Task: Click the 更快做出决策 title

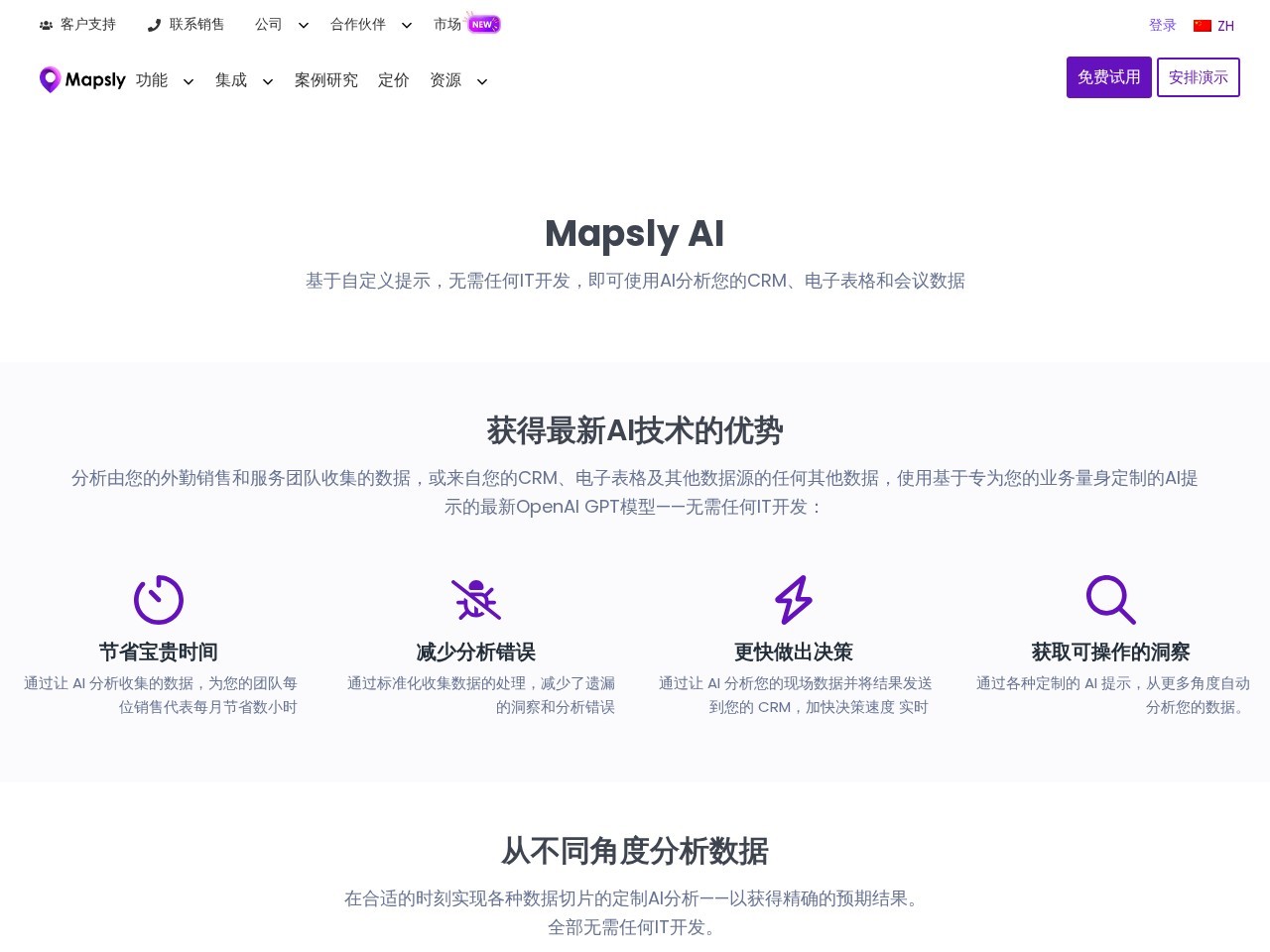Action: click(794, 653)
